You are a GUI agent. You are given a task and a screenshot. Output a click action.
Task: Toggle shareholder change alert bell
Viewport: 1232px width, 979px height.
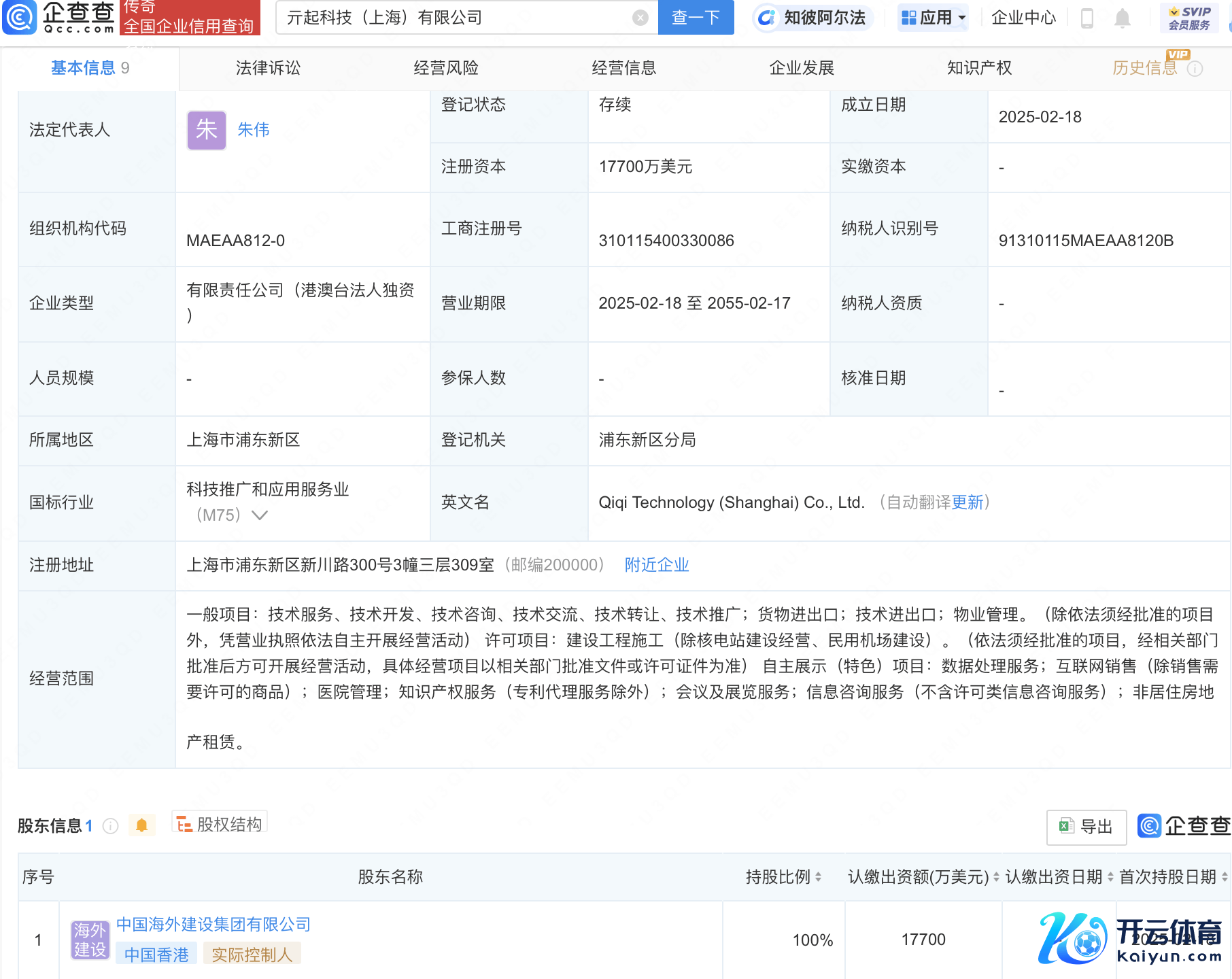141,825
